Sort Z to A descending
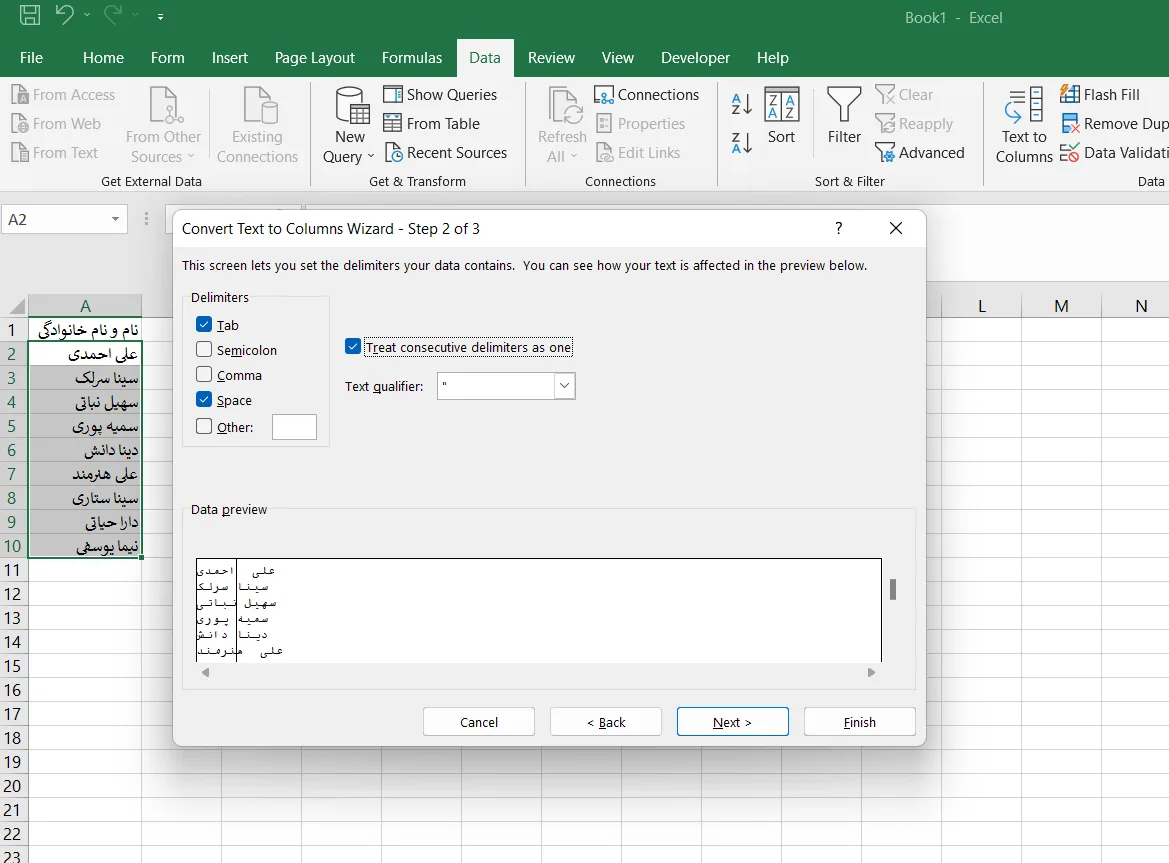1169x863 pixels. [x=742, y=142]
